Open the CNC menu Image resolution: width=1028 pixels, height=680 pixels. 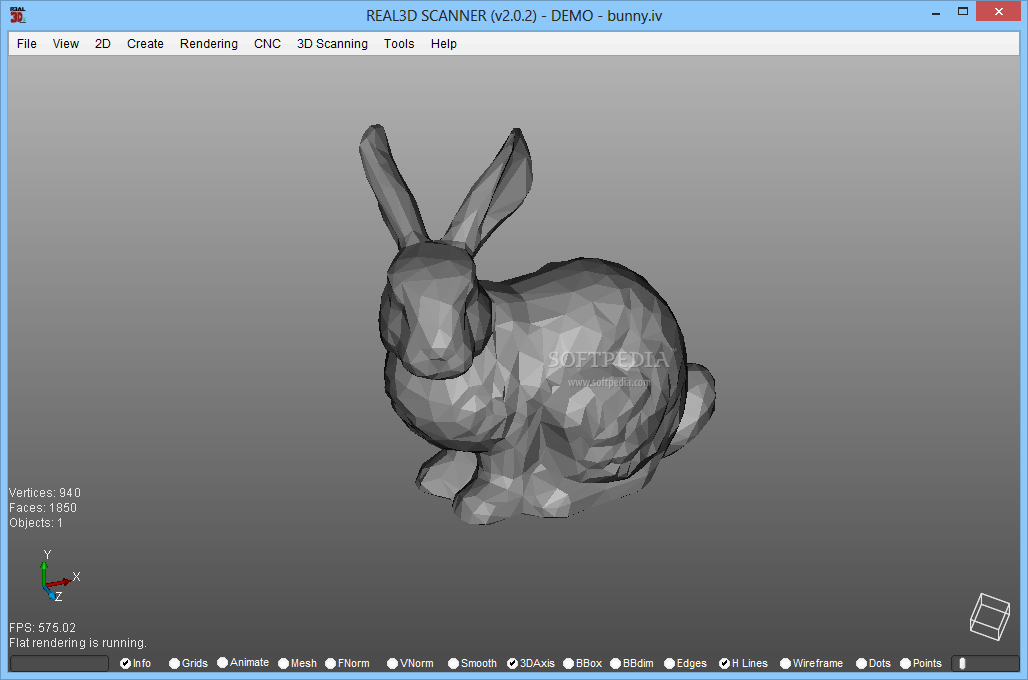267,44
